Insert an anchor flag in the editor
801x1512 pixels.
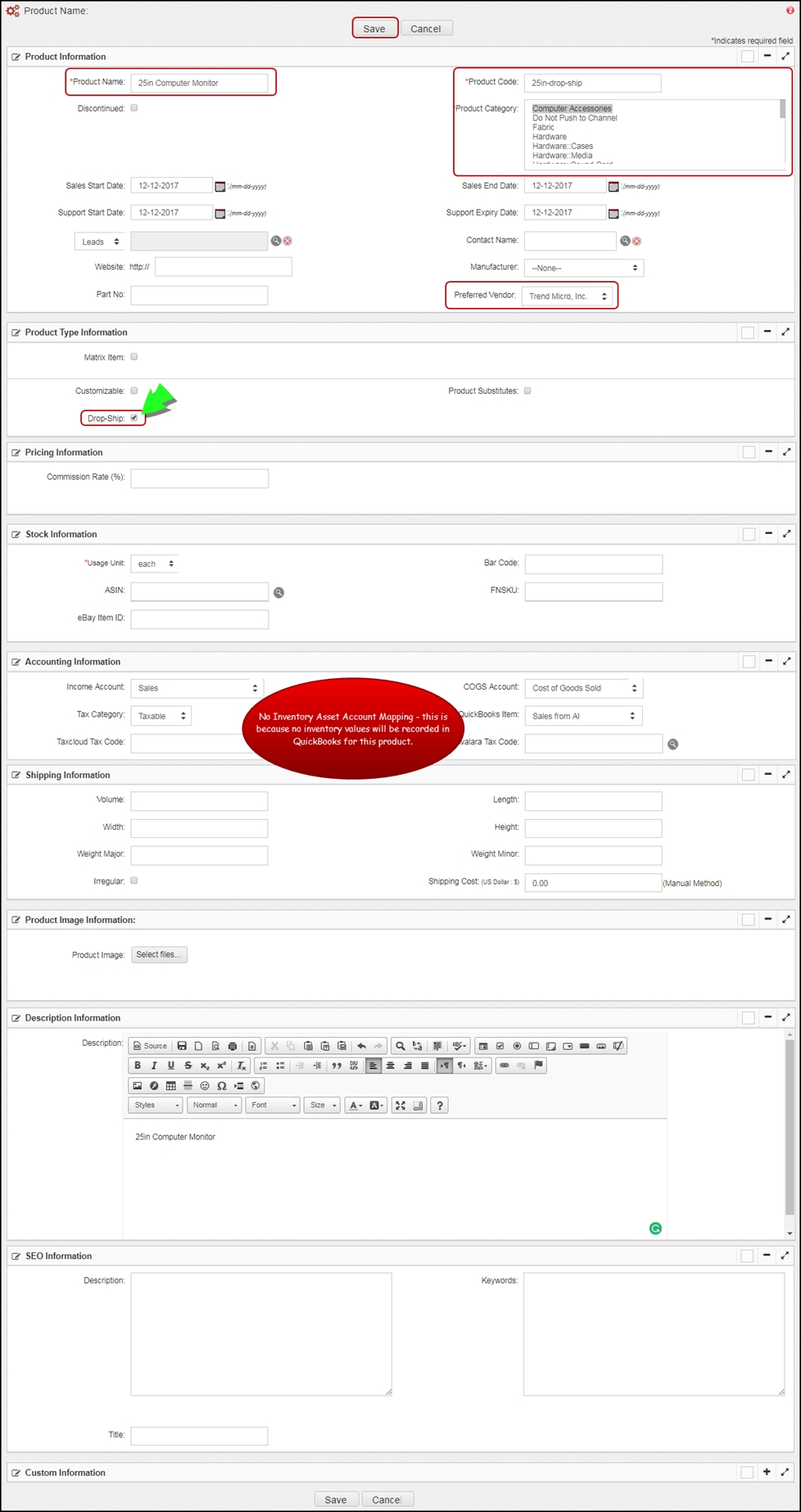coord(538,1066)
